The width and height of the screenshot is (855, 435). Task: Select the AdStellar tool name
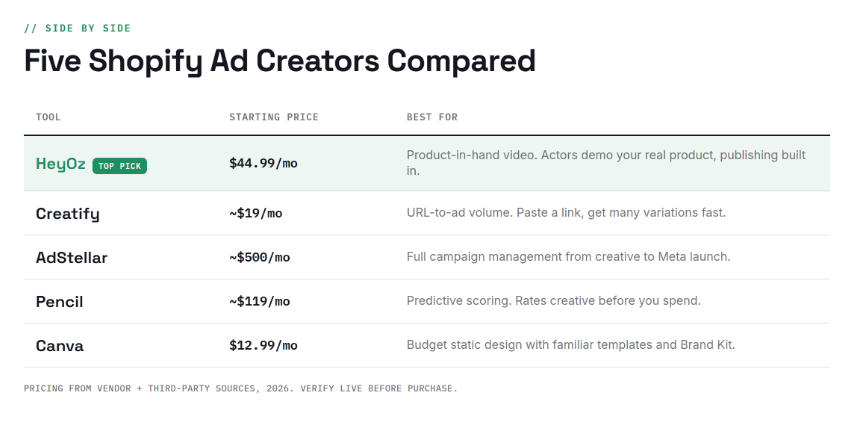(71, 257)
